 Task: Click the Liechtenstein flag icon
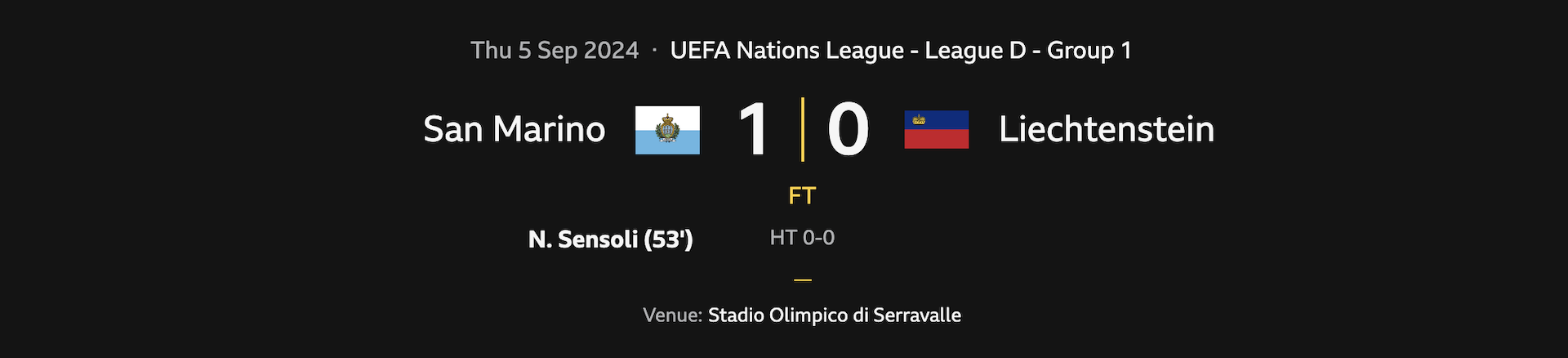pos(936,130)
